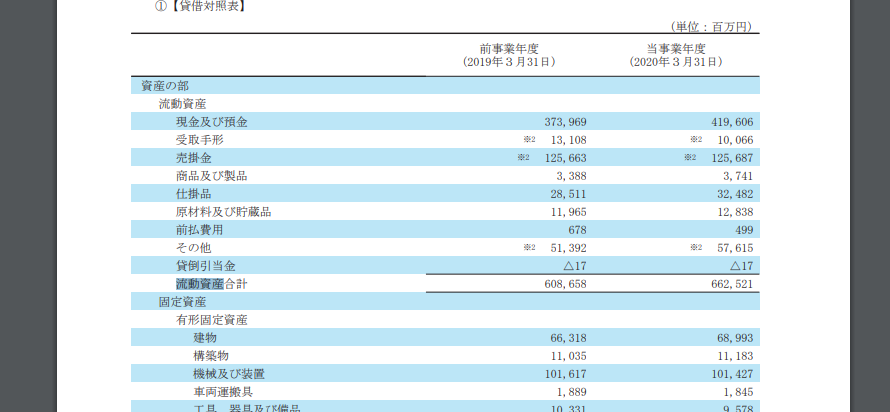Click the 資産の部 heading row
Screen dimensions: 890x412
446,86
